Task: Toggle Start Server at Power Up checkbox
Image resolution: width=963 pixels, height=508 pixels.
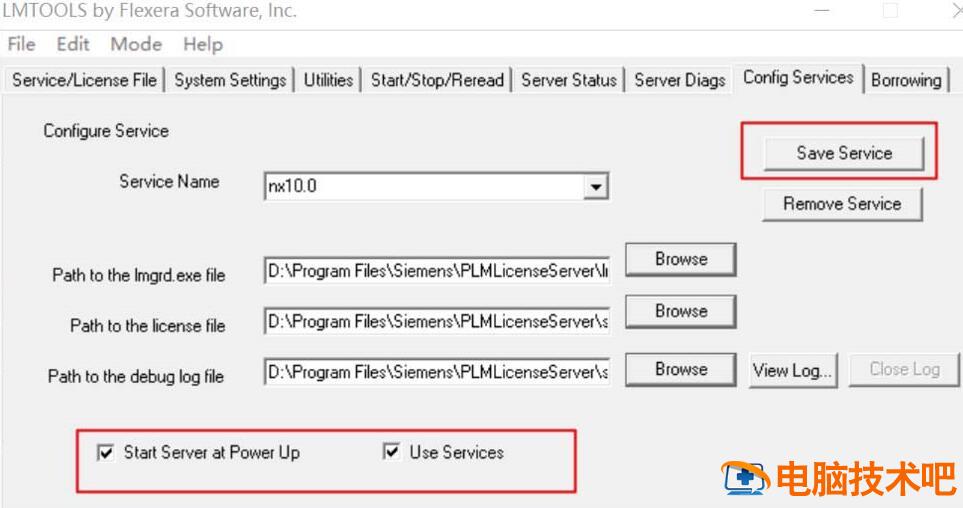Action: tap(106, 453)
